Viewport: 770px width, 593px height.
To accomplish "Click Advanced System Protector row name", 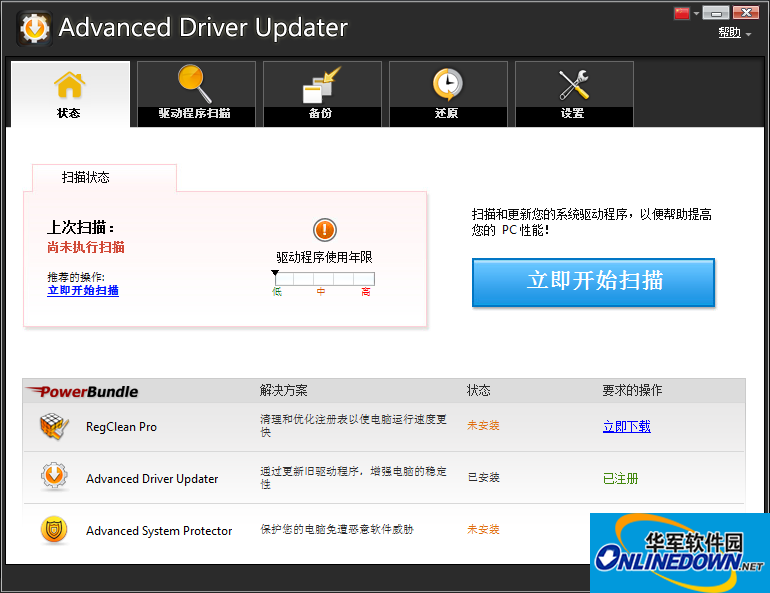I will [159, 531].
